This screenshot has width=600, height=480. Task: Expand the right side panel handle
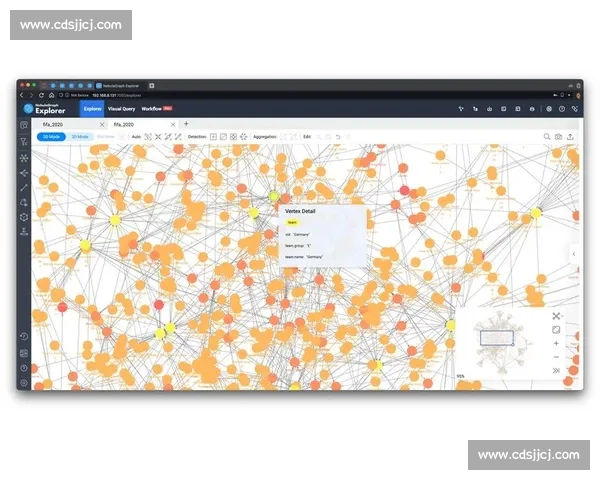click(574, 255)
